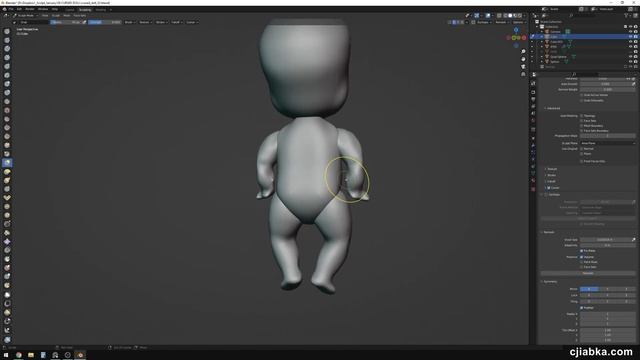Open the Brush settings dropdown in header
Viewport: 640px width, 360px height.
pos(129,22)
